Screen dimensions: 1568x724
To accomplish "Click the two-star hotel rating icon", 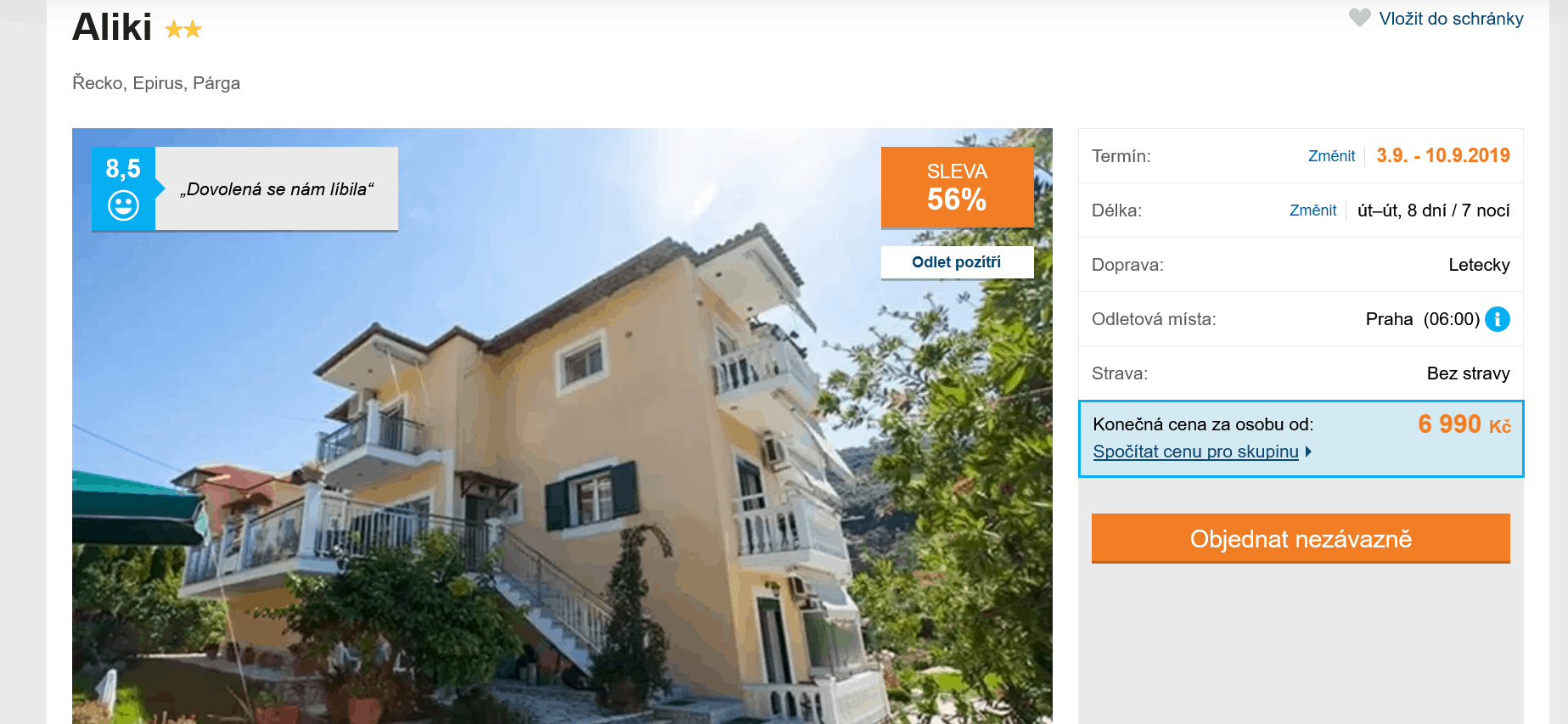I will point(183,30).
